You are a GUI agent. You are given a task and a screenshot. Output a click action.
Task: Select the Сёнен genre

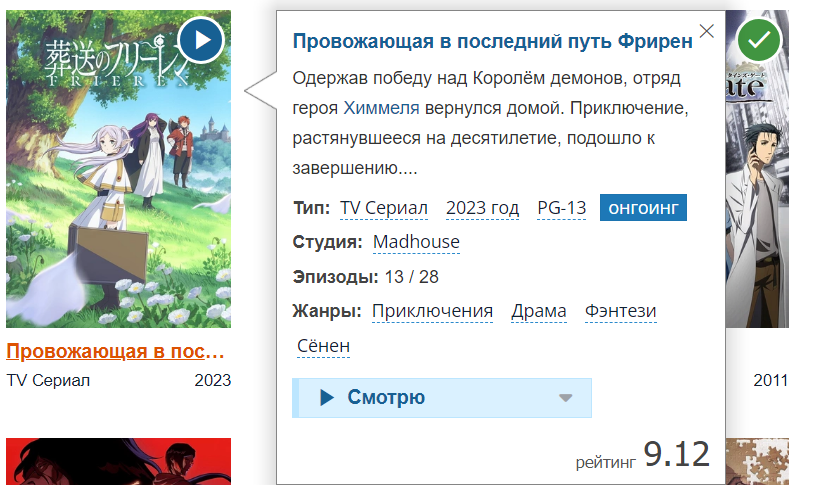tap(323, 346)
